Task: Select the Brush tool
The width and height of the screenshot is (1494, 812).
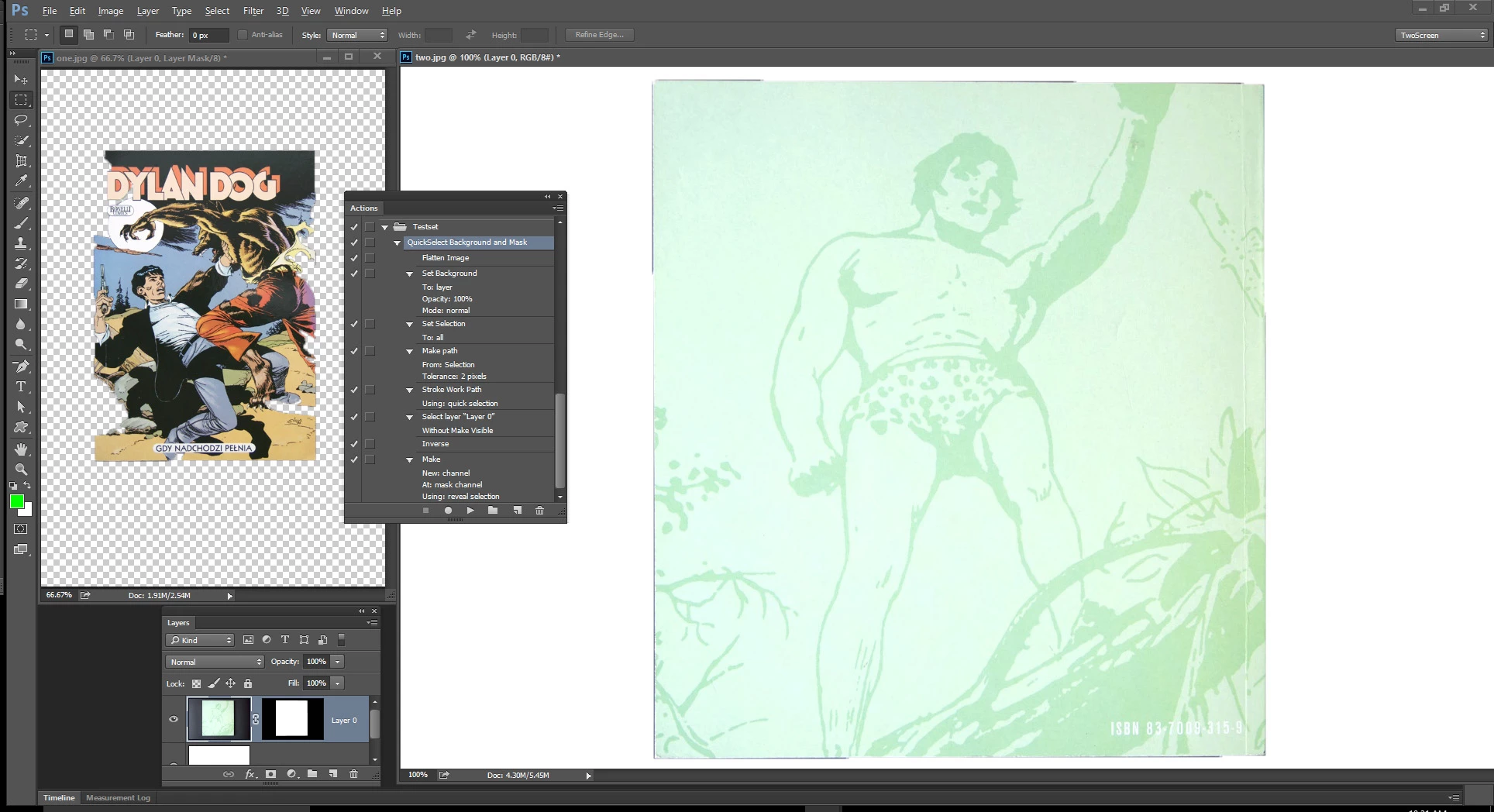Action: pyautogui.click(x=21, y=223)
